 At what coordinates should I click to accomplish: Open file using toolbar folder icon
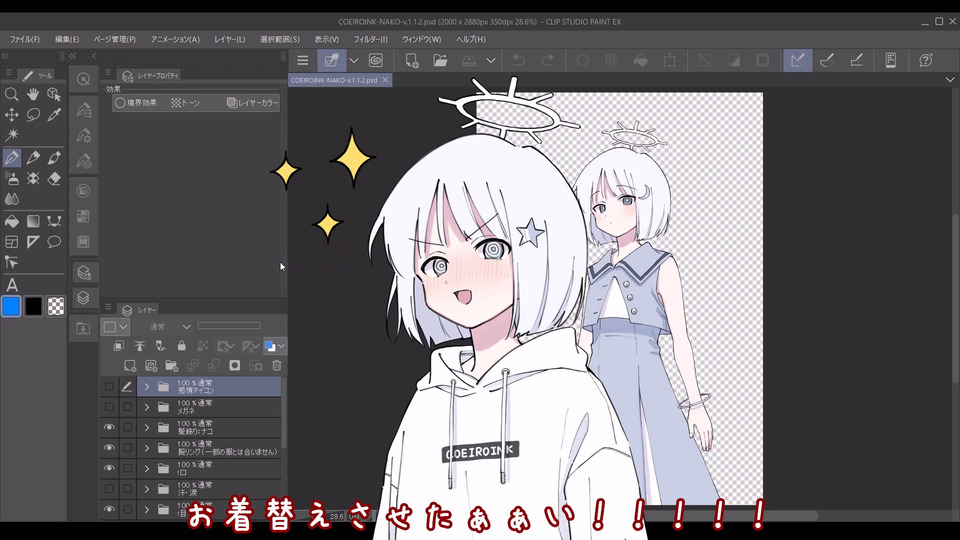440,61
